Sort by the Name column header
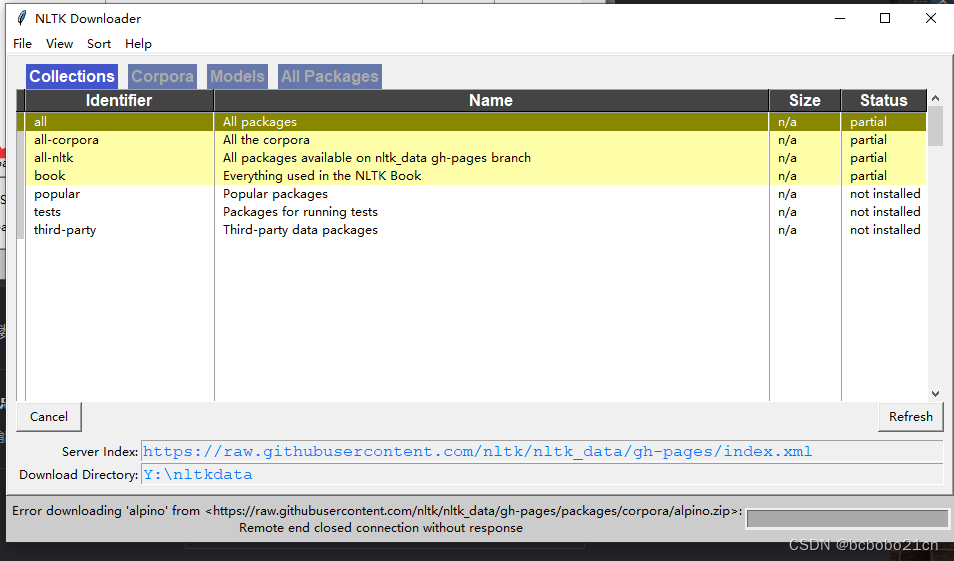The width and height of the screenshot is (954, 561). click(491, 100)
